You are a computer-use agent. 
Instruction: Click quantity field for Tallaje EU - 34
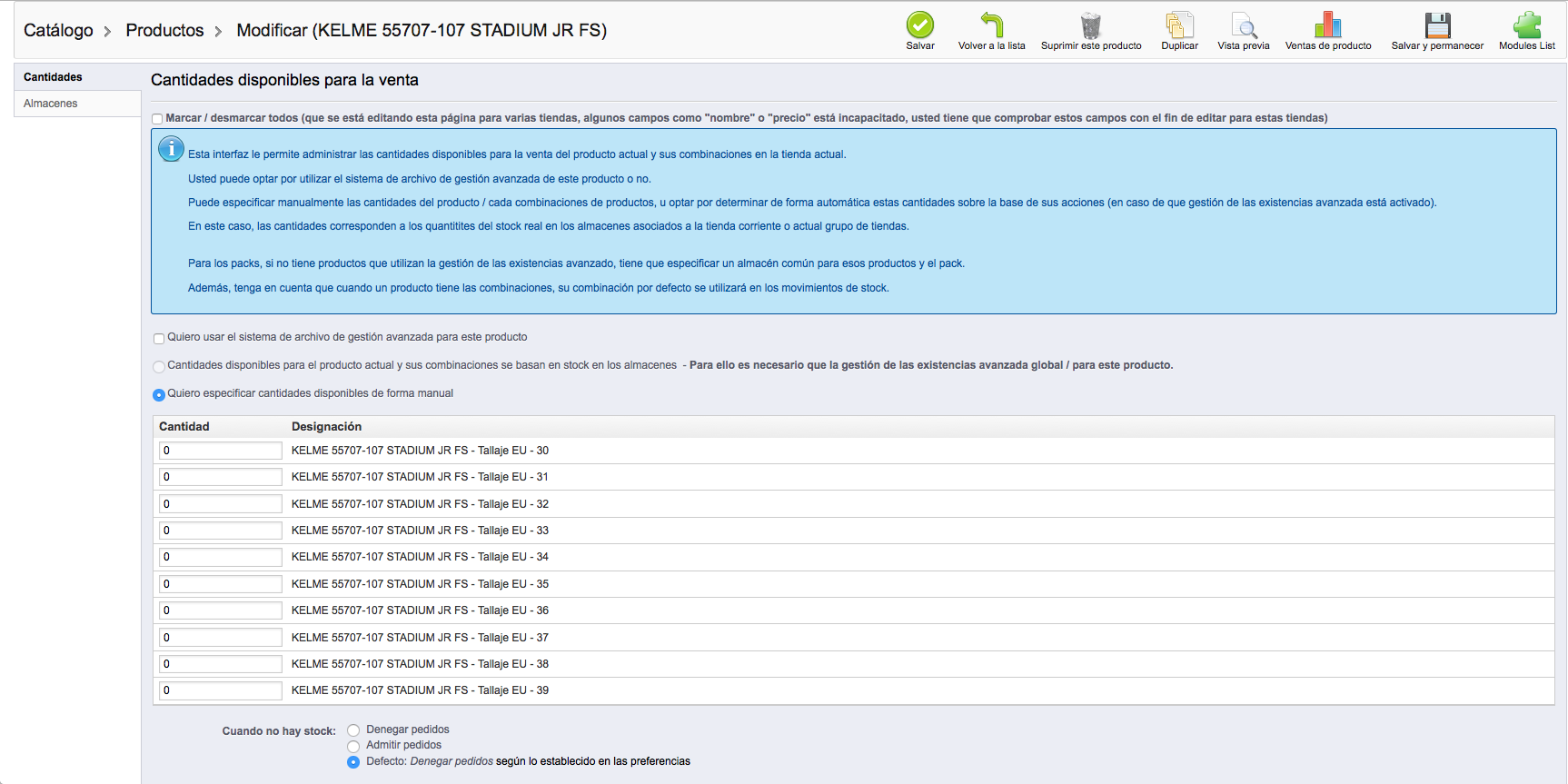tap(221, 557)
